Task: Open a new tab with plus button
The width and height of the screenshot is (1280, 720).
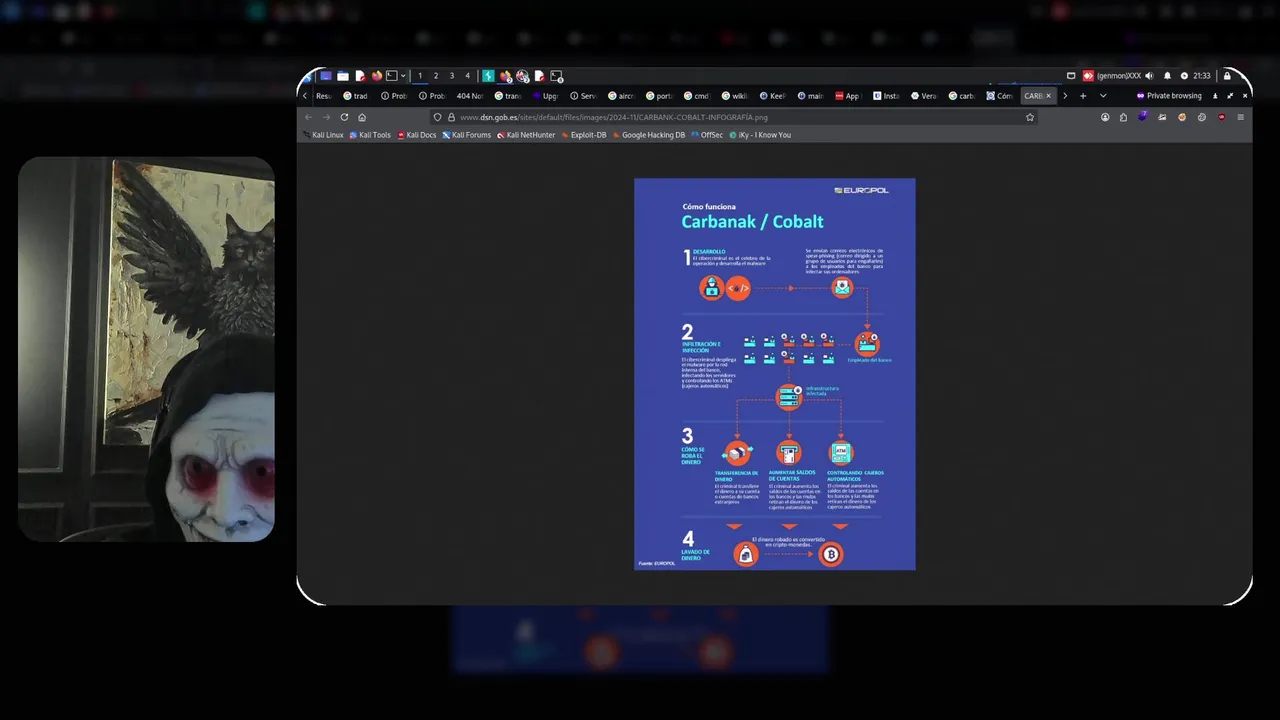Action: click(x=1083, y=96)
